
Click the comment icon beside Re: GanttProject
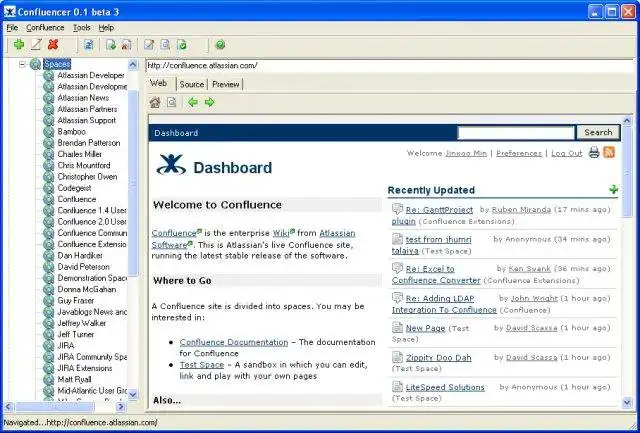397,209
